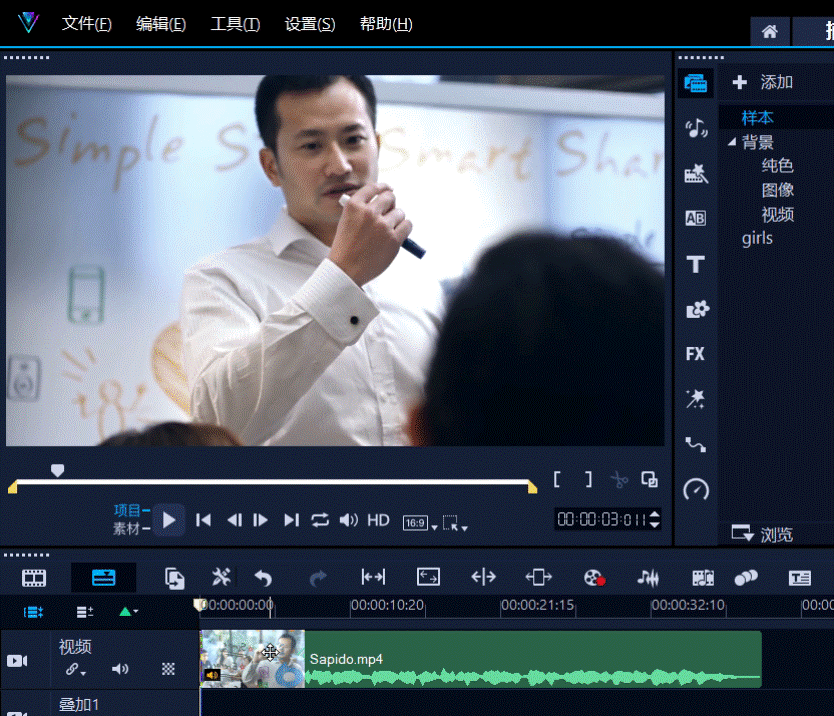Collapse the 背景 tree node
This screenshot has width=834, height=716.
(732, 142)
